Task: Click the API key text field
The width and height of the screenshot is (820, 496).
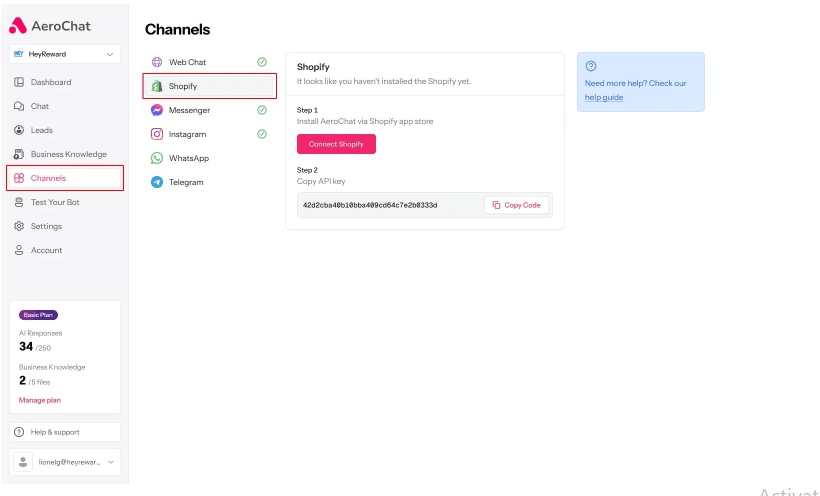Action: [x=425, y=205]
